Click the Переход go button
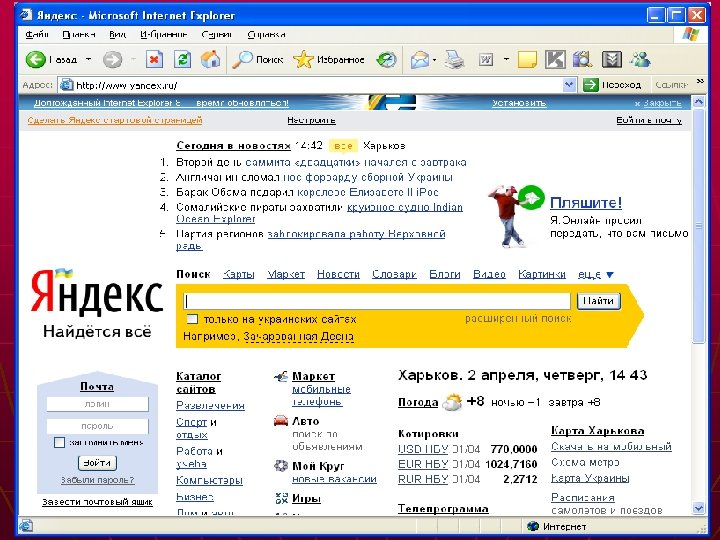Screen dimensions: 720x540 [x=613, y=85]
